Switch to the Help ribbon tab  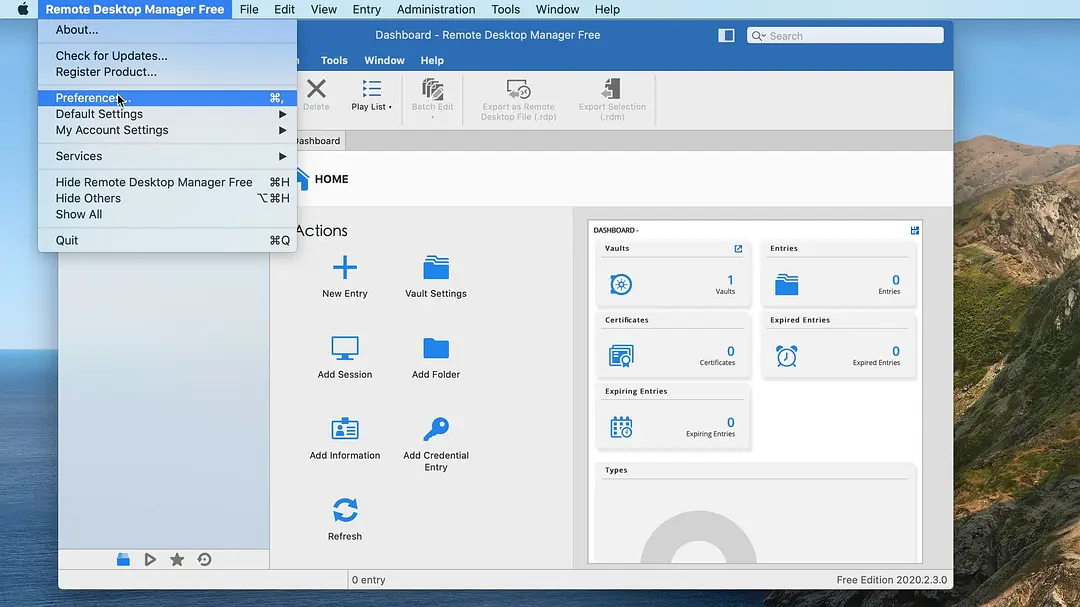(x=432, y=60)
